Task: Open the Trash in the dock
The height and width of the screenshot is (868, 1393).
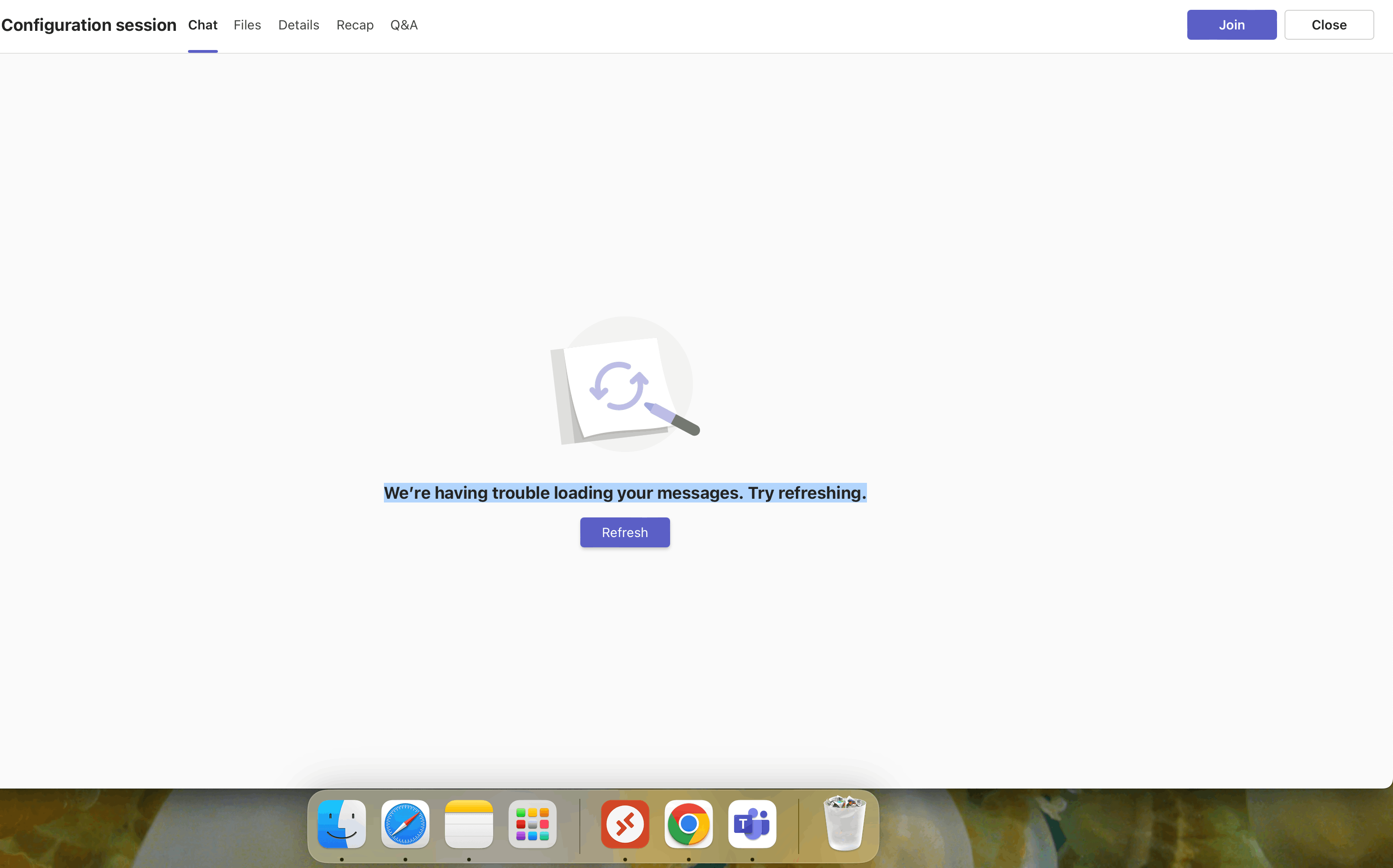Action: tap(844, 824)
